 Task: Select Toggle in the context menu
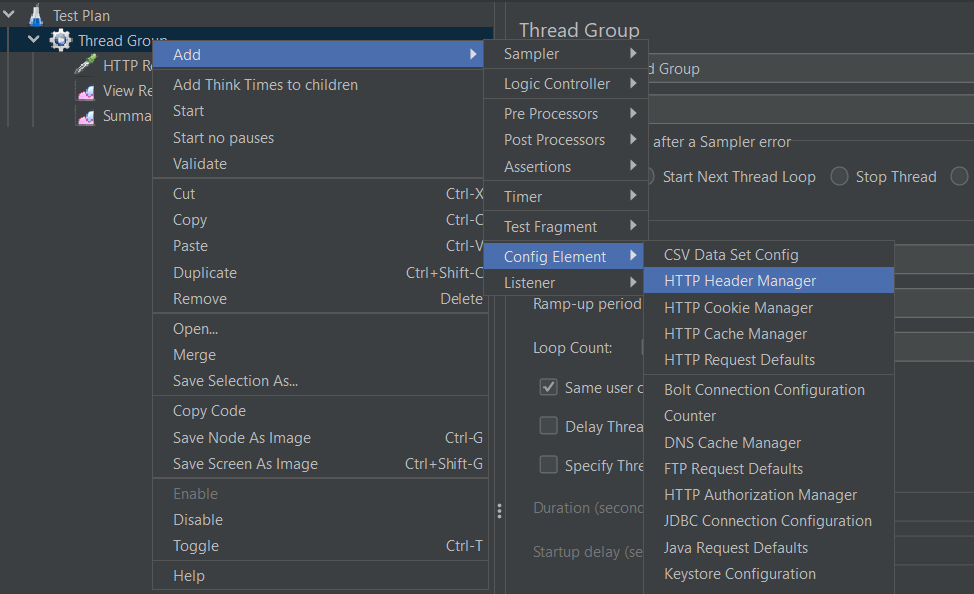click(x=320, y=546)
